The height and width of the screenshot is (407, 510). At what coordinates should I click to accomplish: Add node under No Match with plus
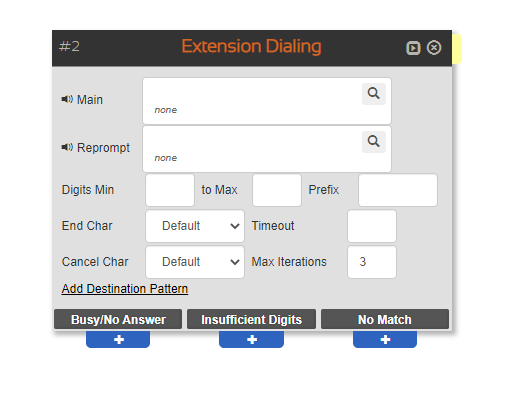point(385,339)
